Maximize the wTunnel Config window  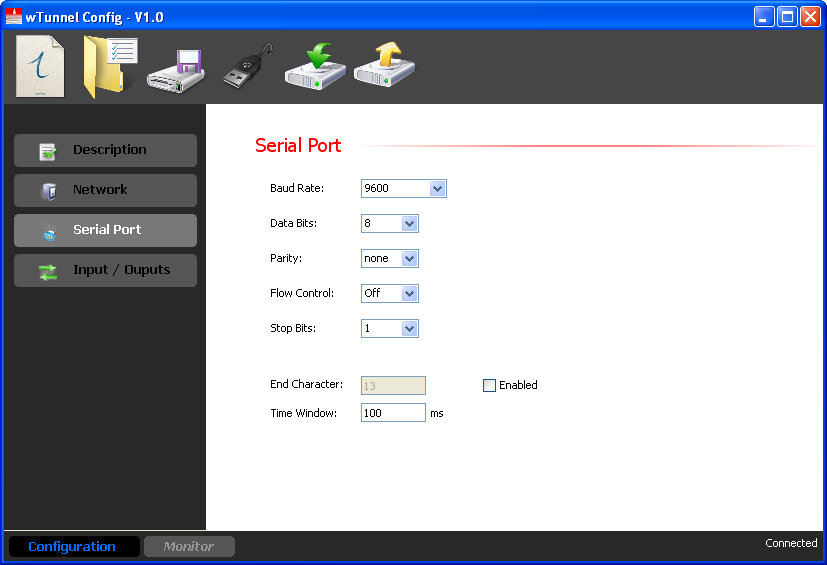pyautogui.click(x=787, y=16)
